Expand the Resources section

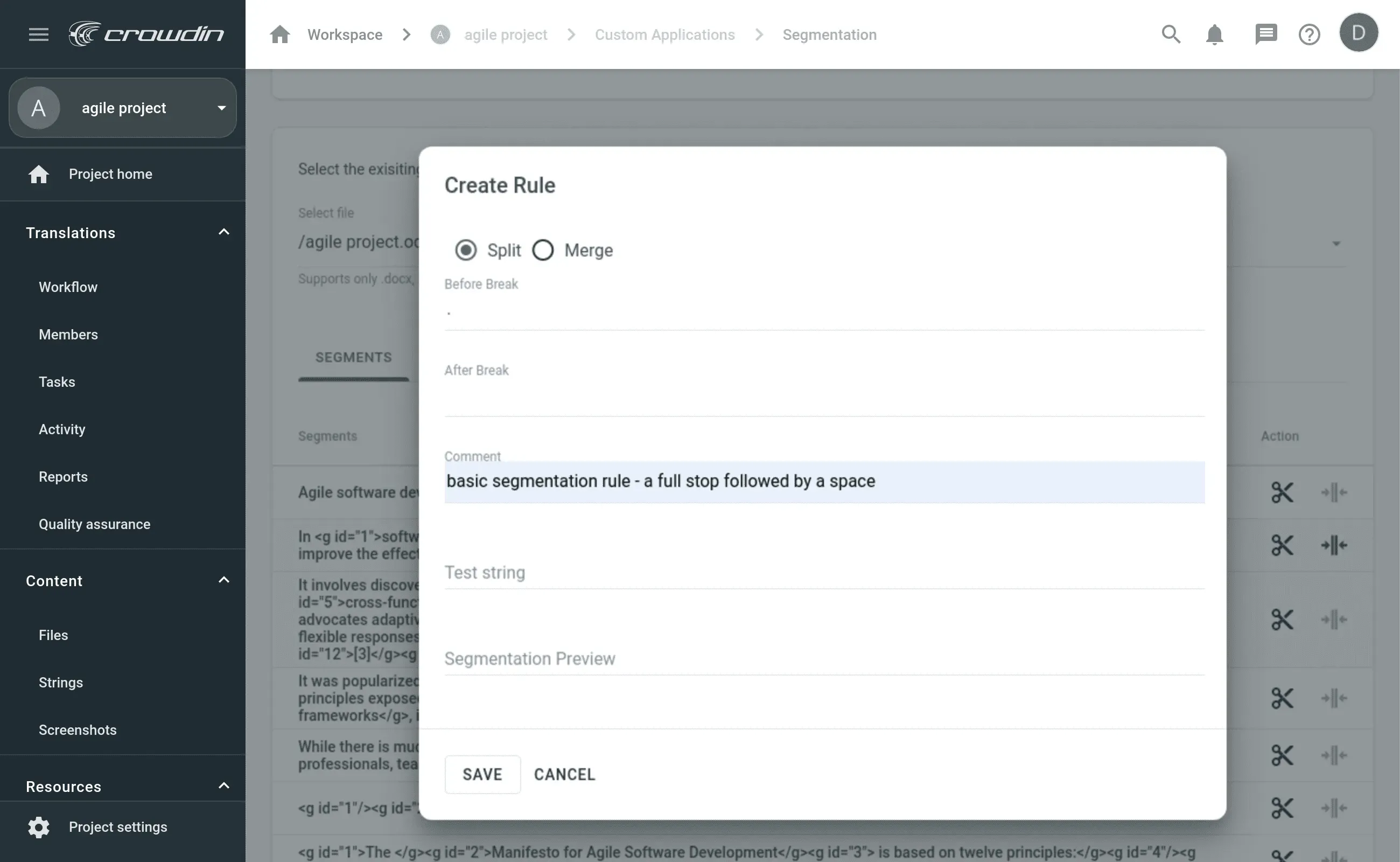point(221,786)
